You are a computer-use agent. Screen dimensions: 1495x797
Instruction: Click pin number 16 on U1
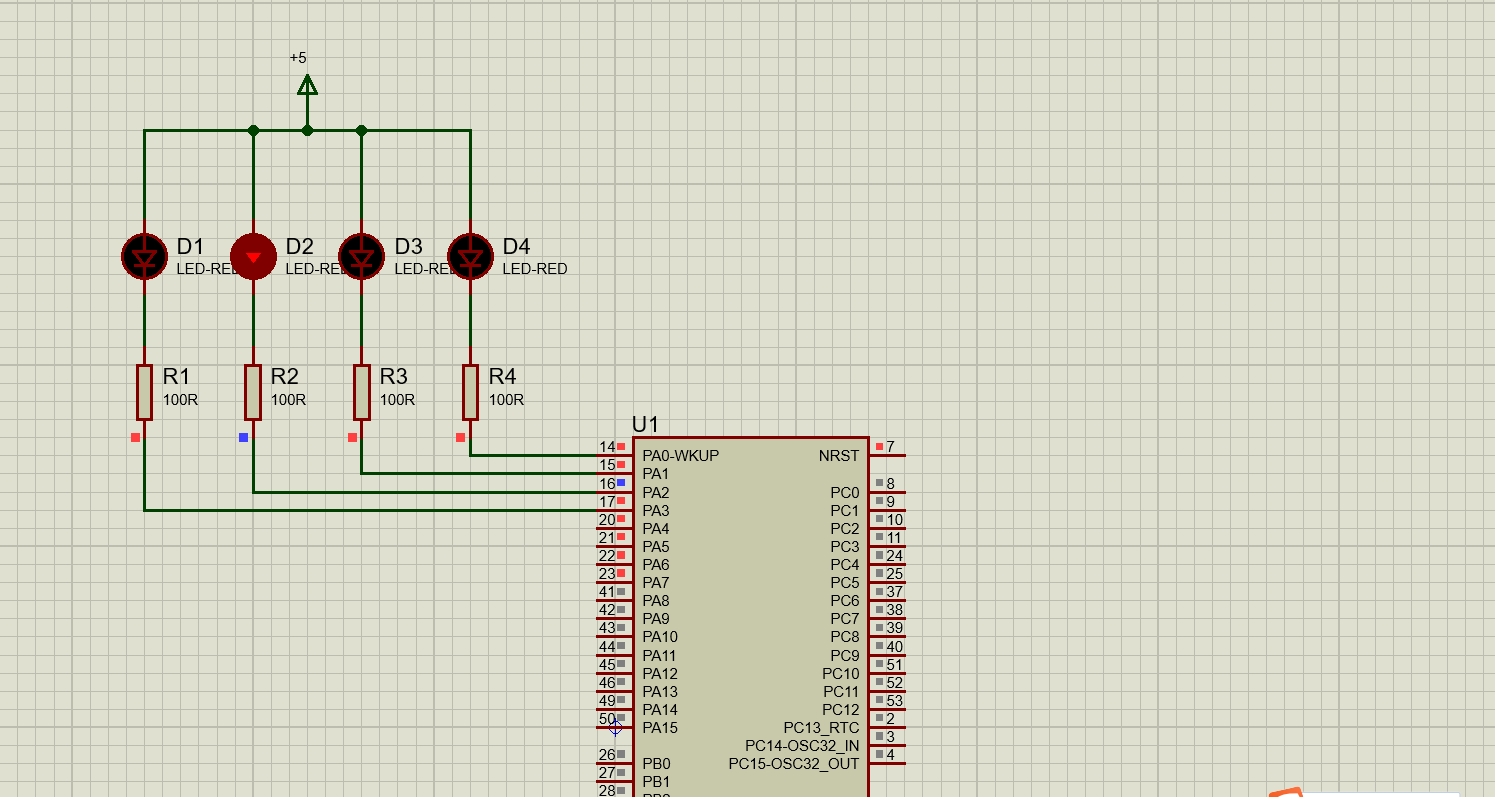[607, 483]
